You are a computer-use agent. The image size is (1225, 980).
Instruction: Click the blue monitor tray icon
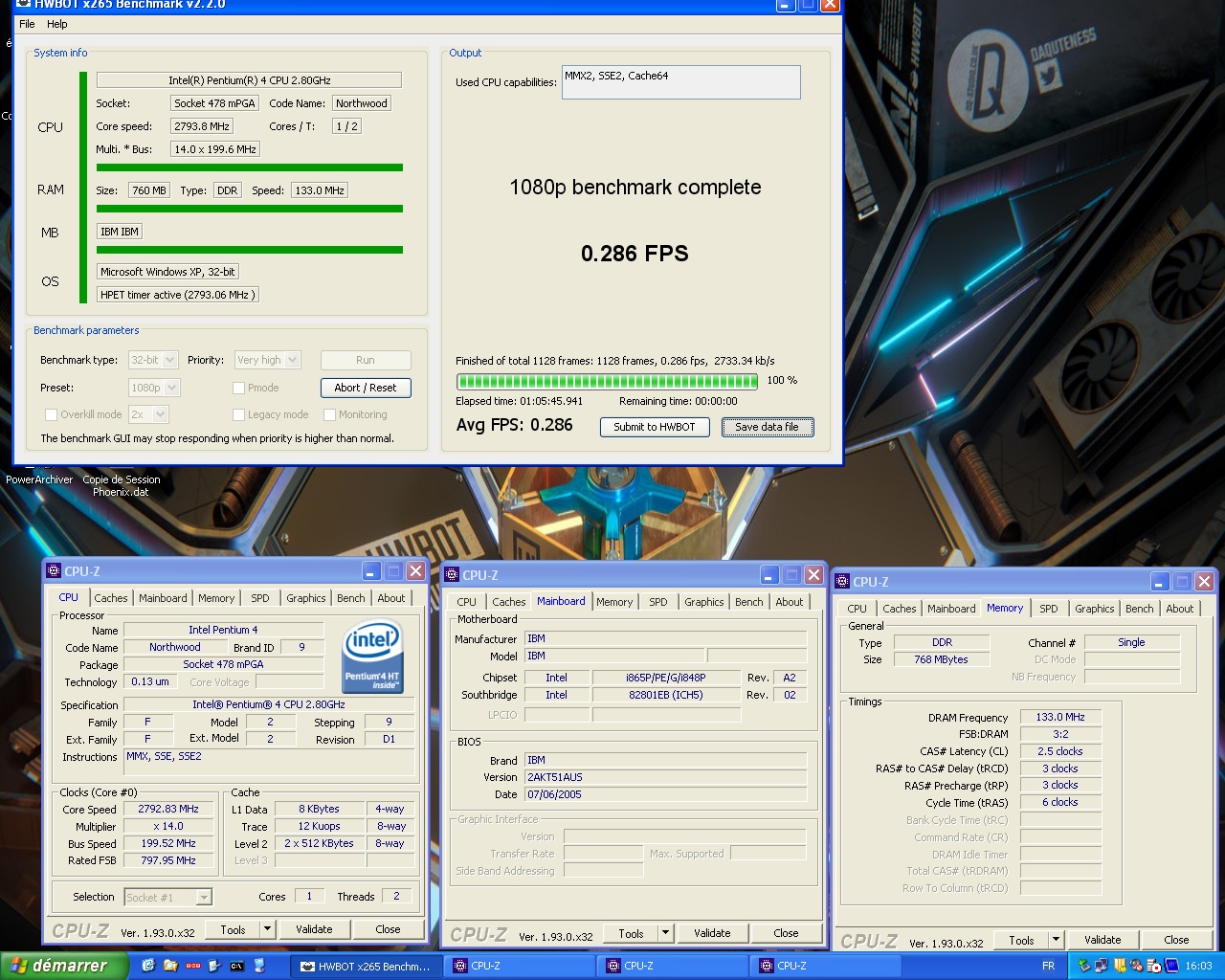(x=1171, y=966)
